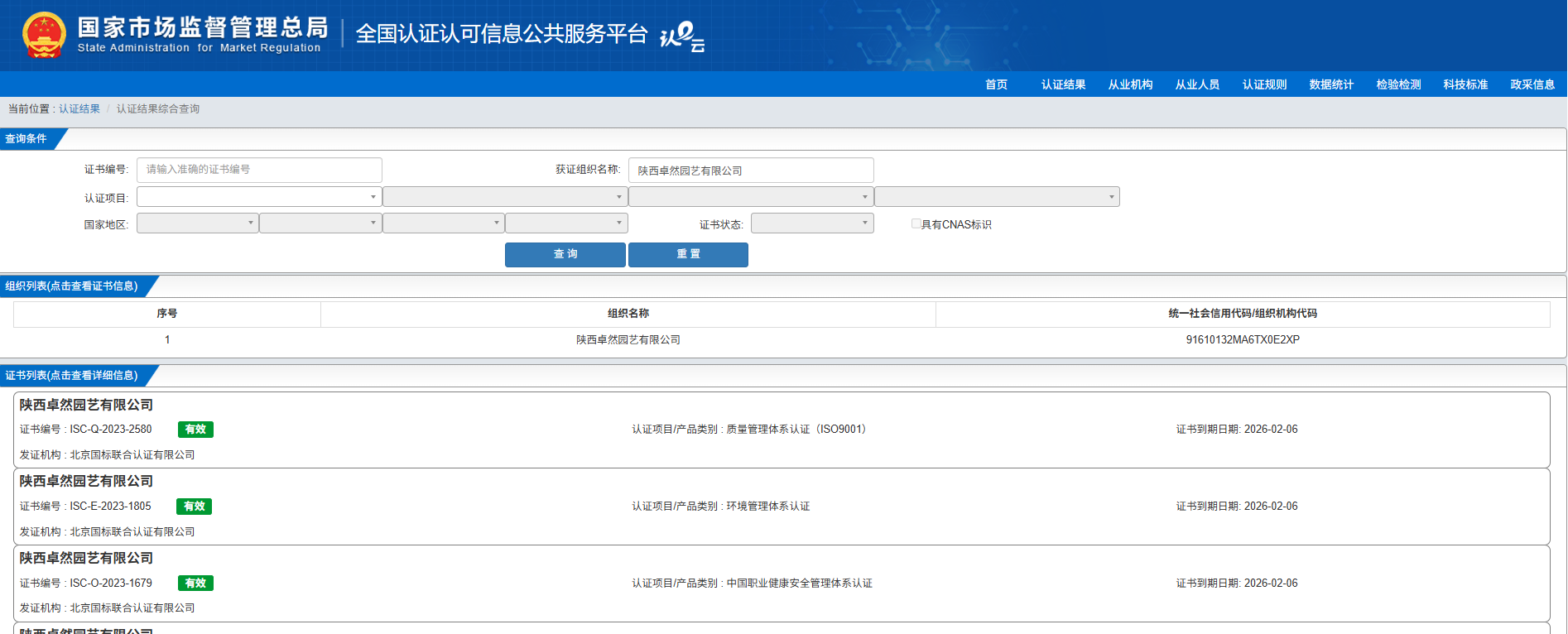This screenshot has height=634, width=1568.
Task: Enable the 具有CNAS标识 checkbox
Action: (916, 223)
